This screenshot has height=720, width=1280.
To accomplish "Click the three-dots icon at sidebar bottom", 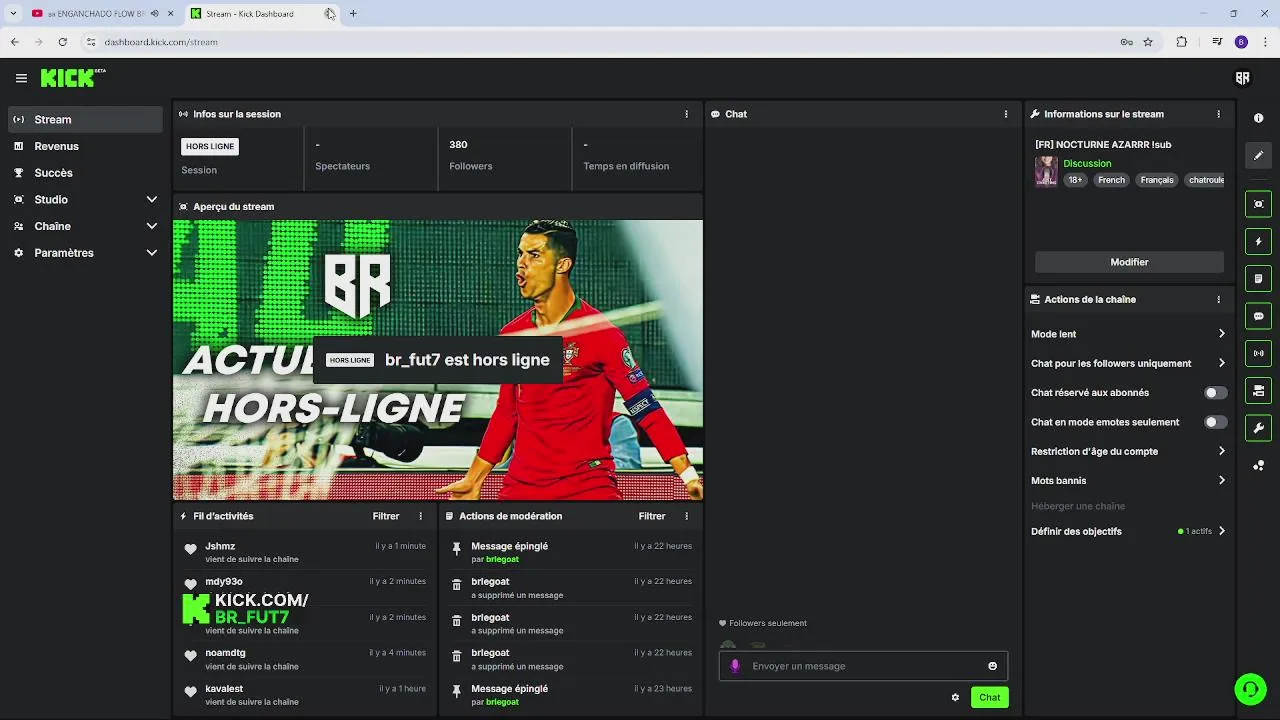I will coord(1258,465).
